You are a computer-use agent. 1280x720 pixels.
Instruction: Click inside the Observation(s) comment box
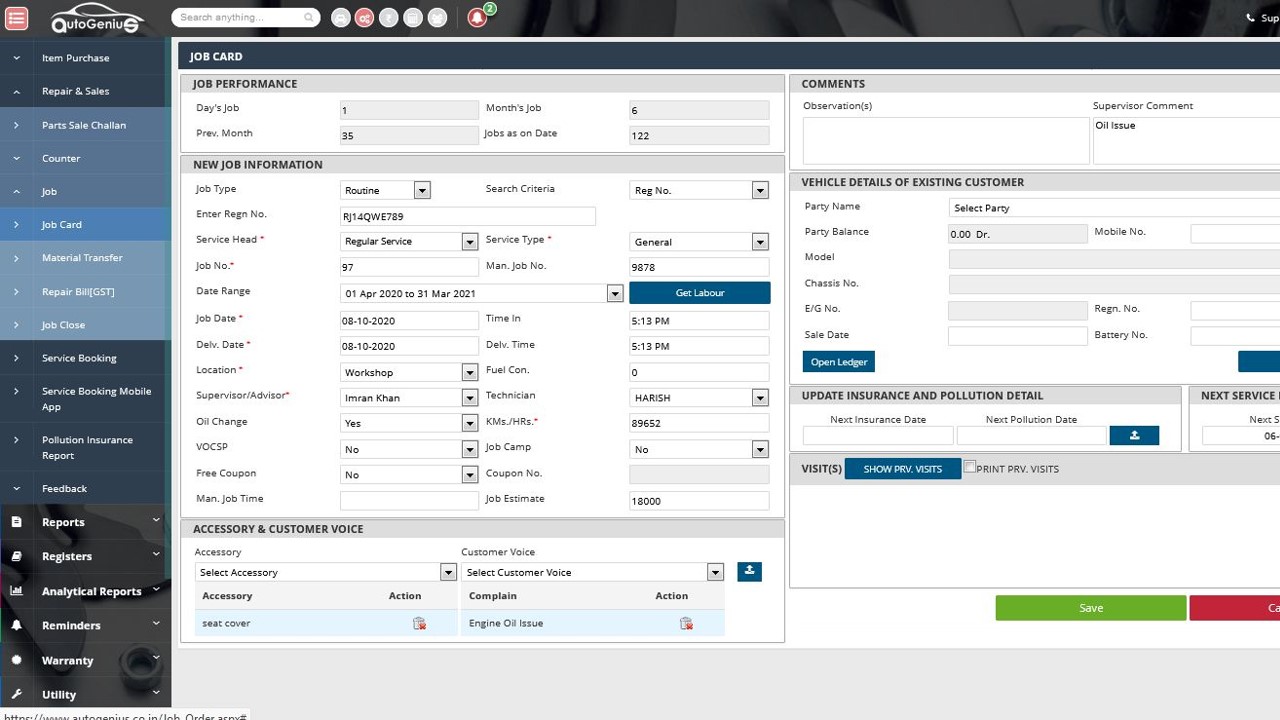point(944,140)
